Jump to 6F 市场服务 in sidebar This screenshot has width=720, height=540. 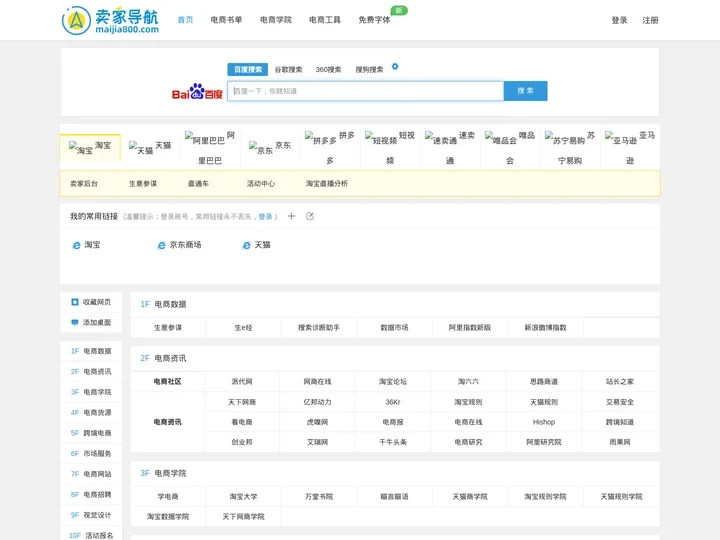91,453
